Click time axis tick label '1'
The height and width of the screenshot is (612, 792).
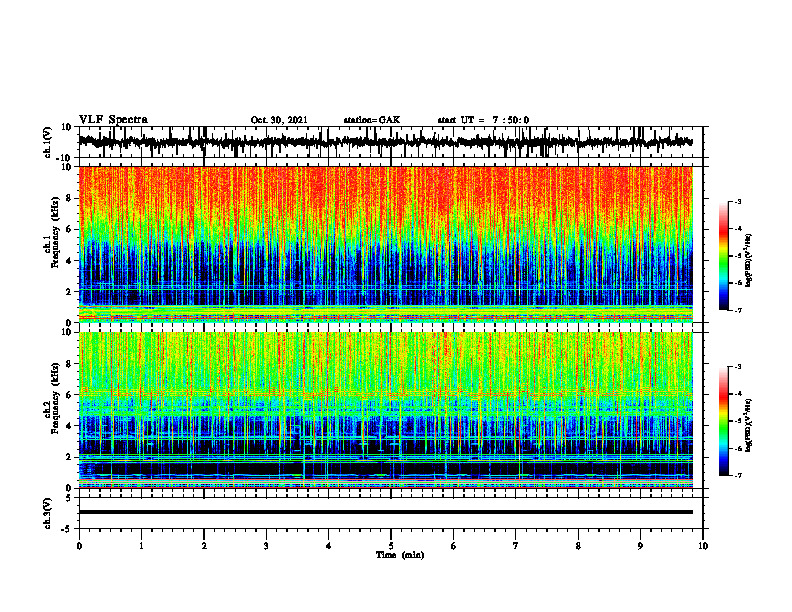click(141, 546)
